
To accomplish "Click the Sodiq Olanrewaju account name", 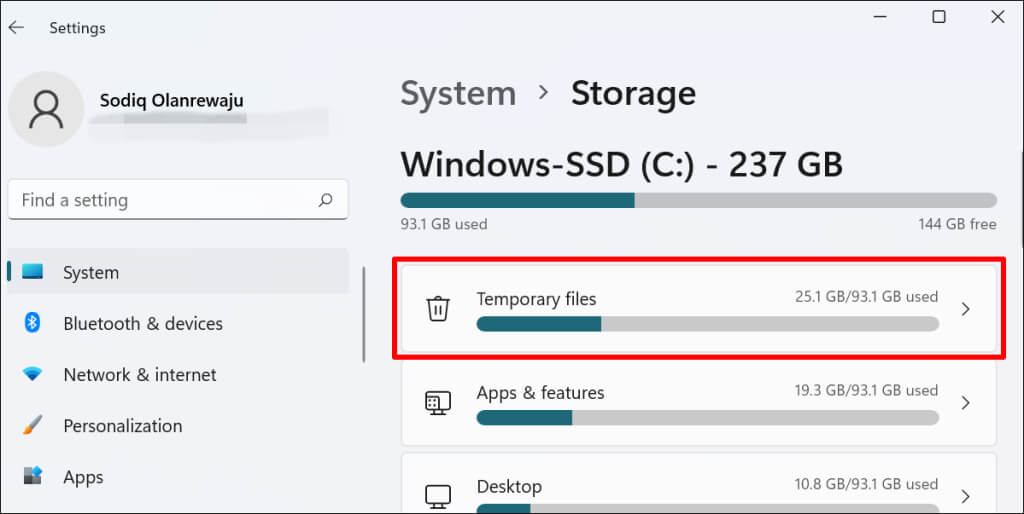I will (x=172, y=100).
